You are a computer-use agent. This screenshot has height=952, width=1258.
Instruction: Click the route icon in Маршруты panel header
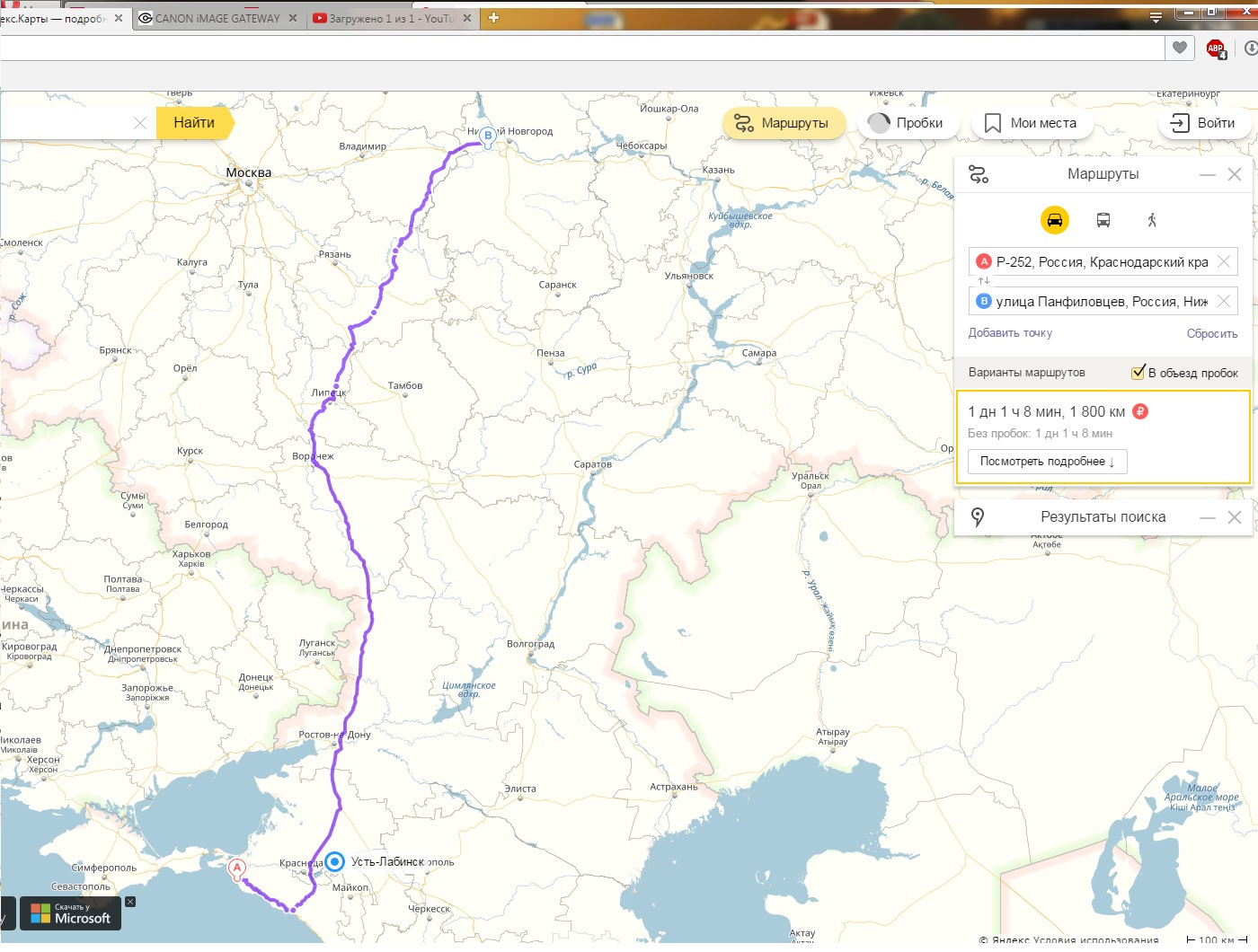979,174
